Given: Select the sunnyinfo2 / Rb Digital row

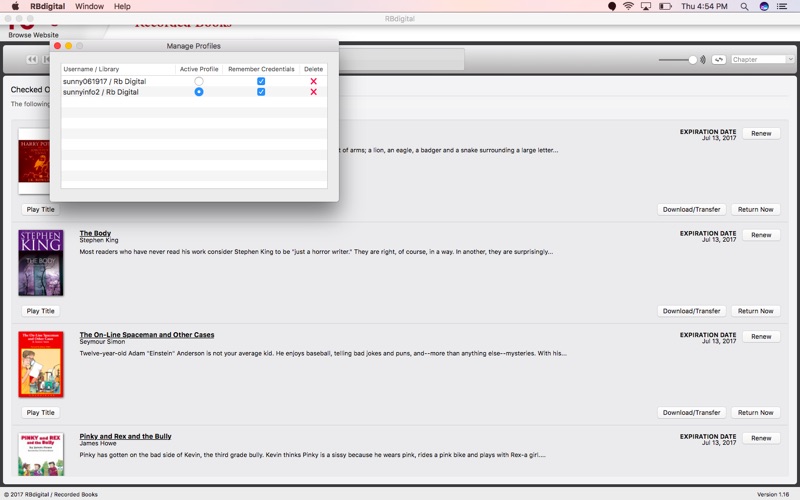Looking at the screenshot, I should point(194,92).
